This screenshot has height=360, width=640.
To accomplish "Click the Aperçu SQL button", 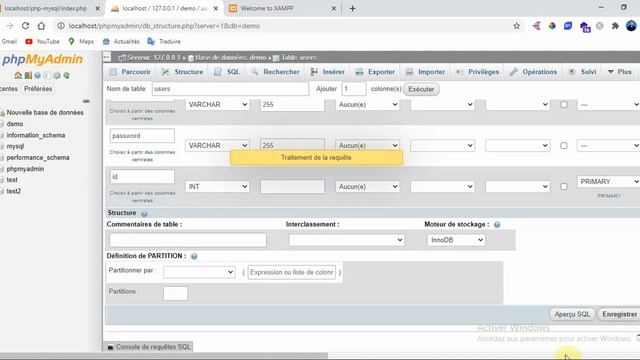I will click(x=572, y=314).
